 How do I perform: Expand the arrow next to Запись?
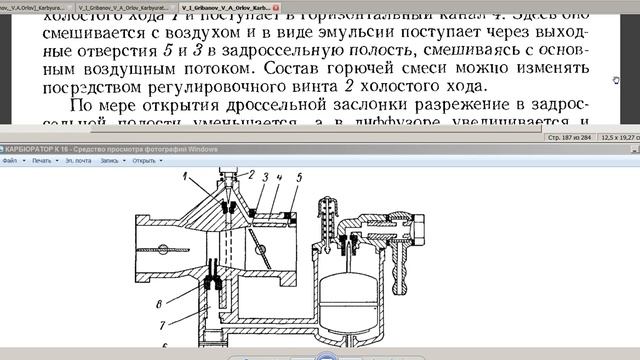pos(124,161)
